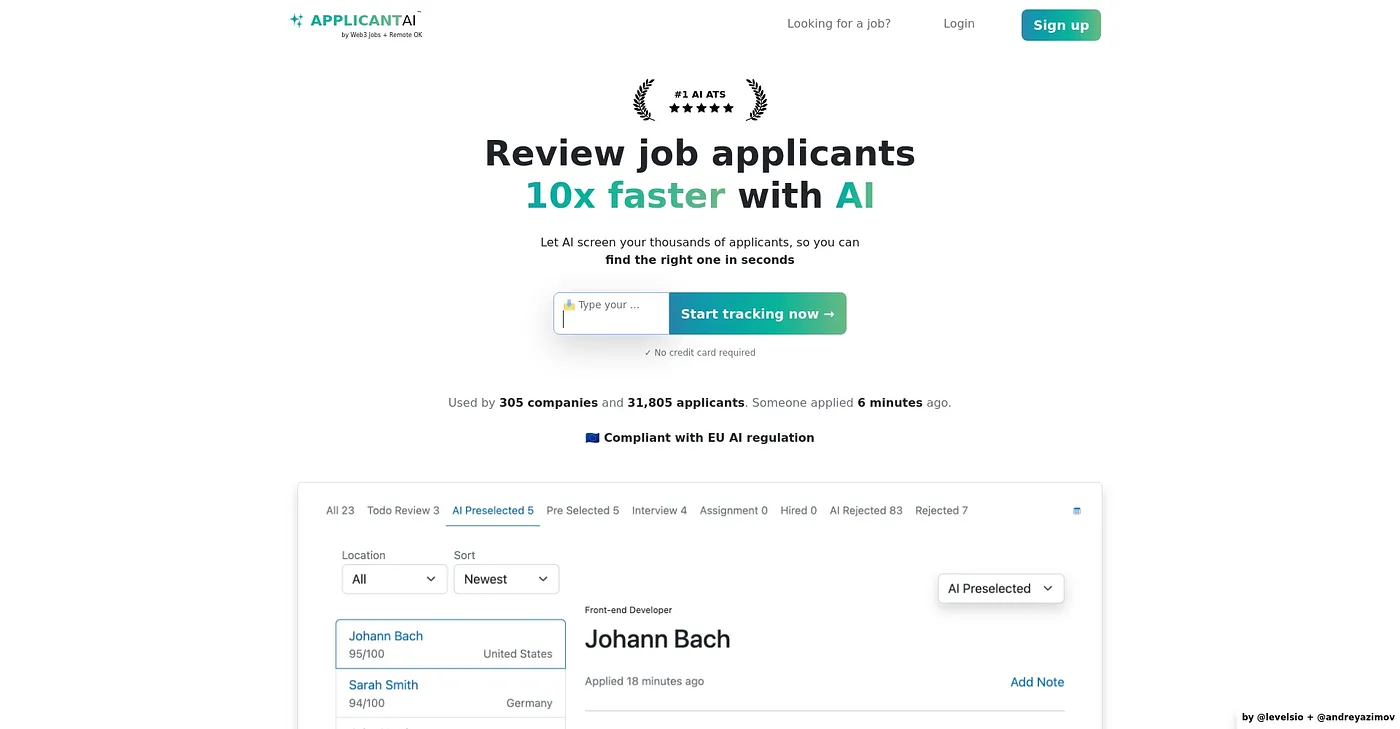Go to the Pre Selected 5 tab
Viewport: 1400px width, 729px height.
(x=583, y=510)
